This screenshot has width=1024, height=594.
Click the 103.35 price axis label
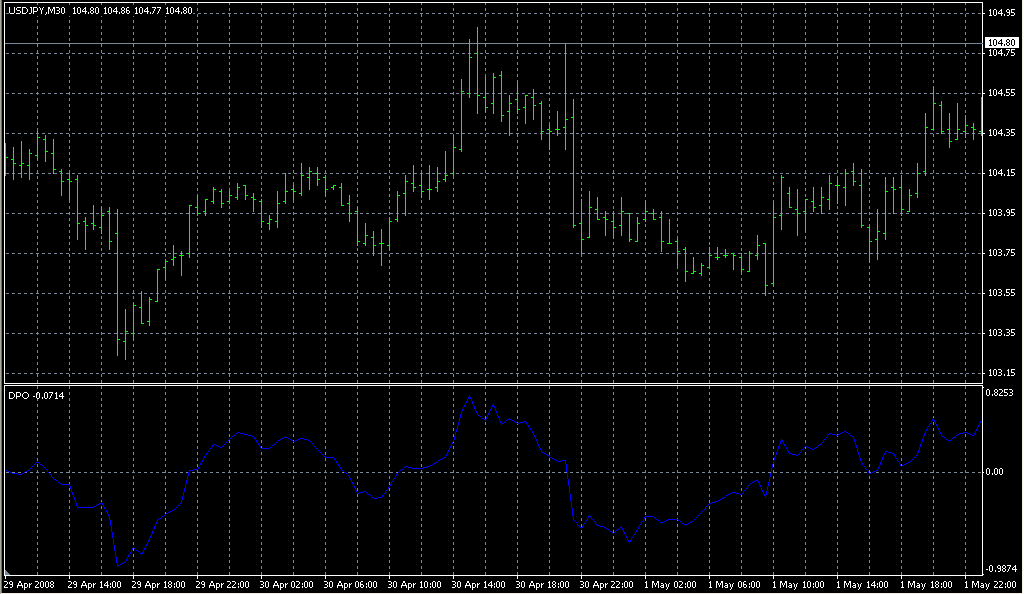coord(1001,333)
